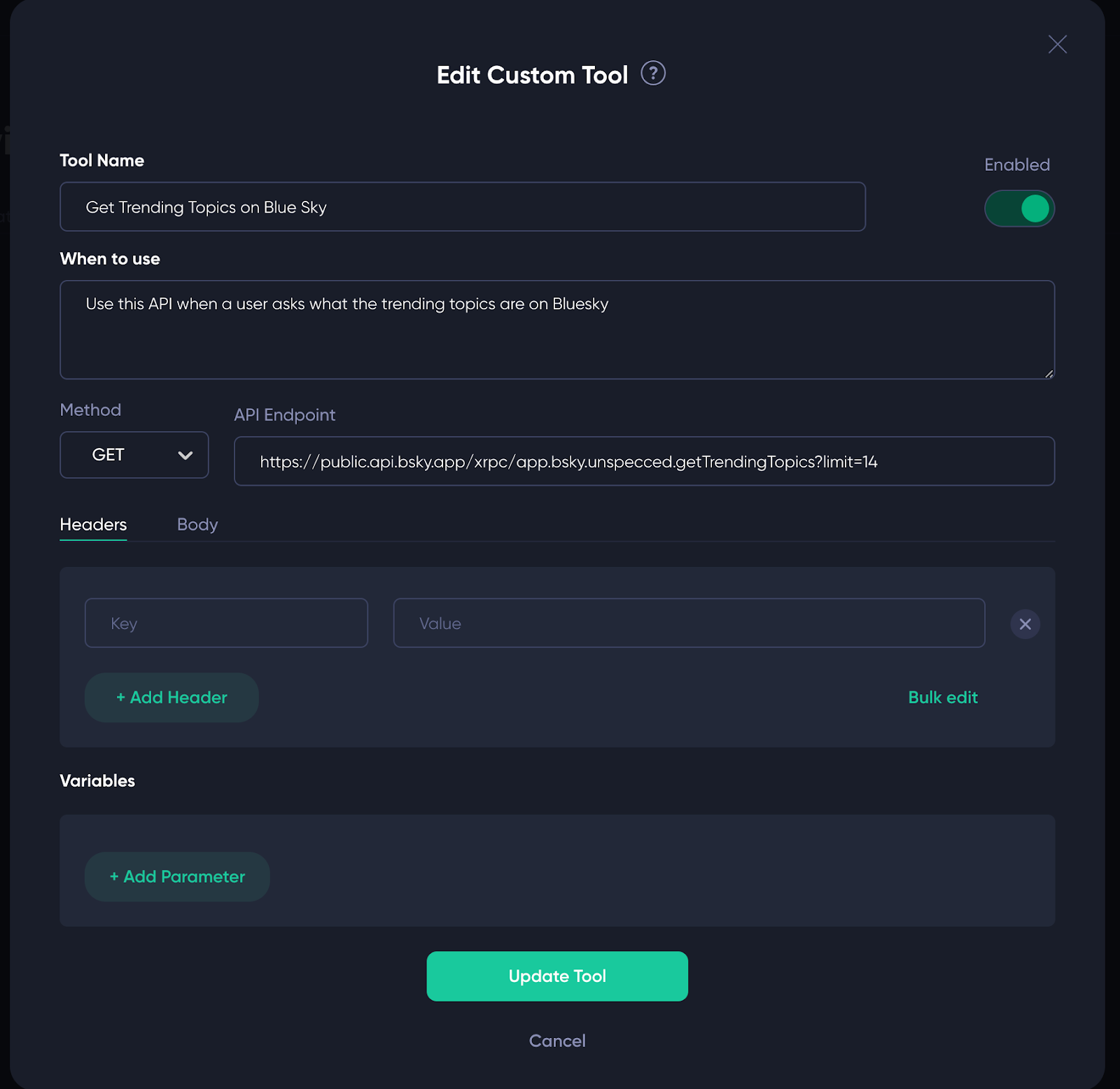
Task: Open Bulk edit for headers
Action: [x=942, y=697]
